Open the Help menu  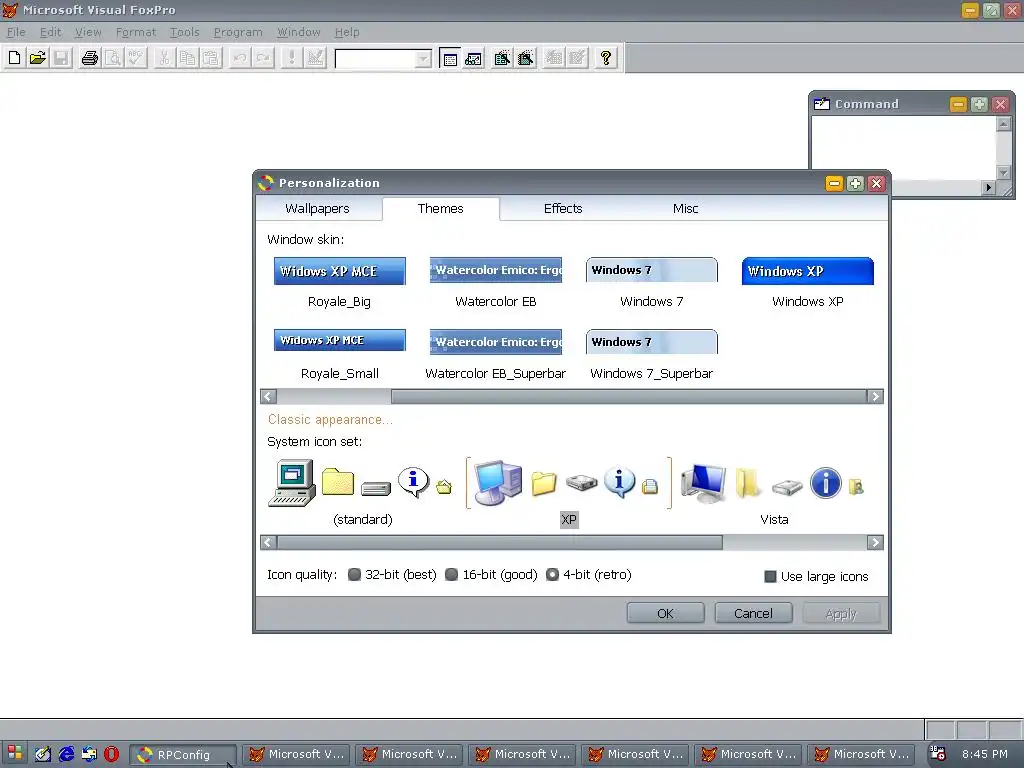pos(347,32)
